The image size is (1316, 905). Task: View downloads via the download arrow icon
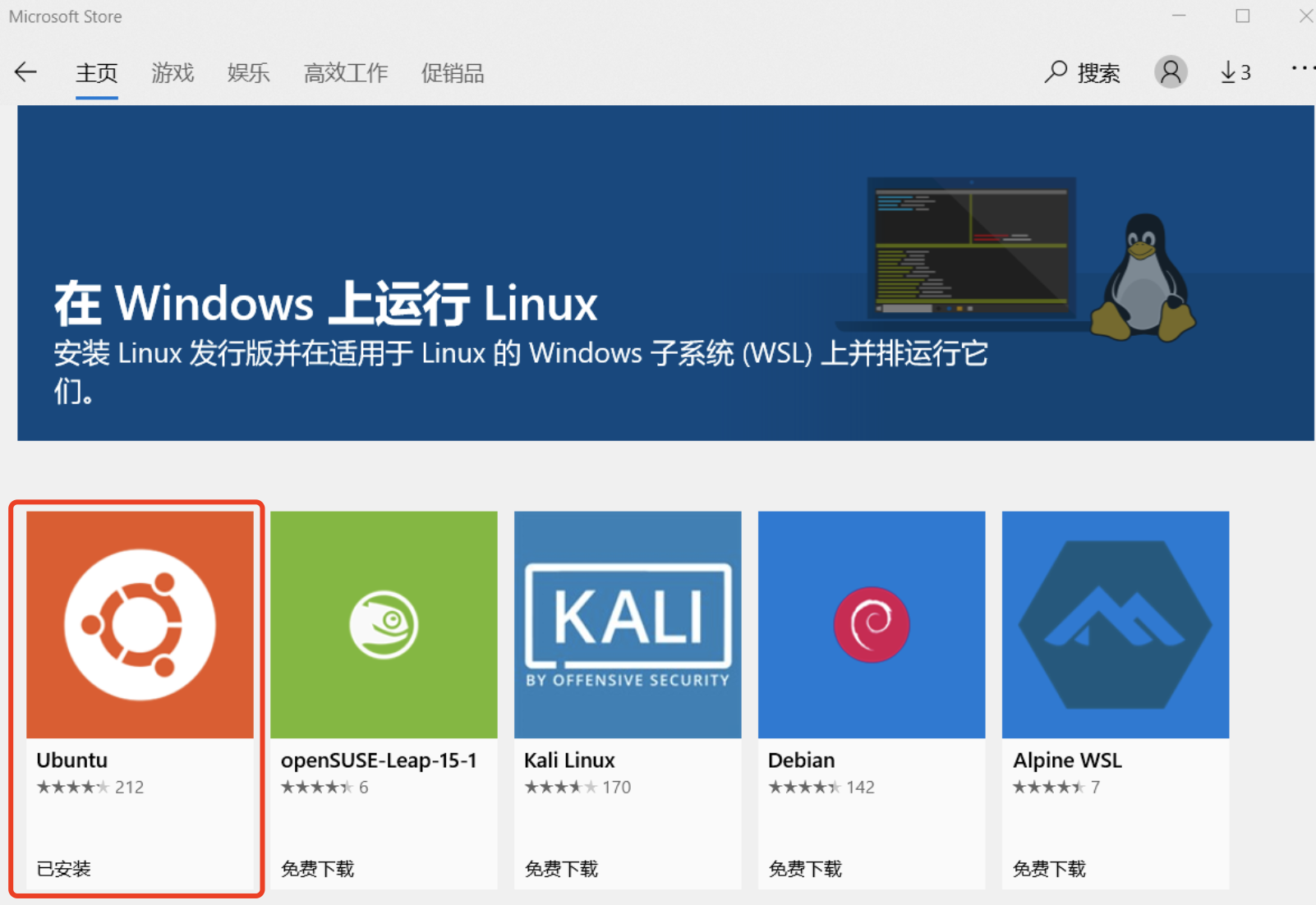tap(1231, 72)
